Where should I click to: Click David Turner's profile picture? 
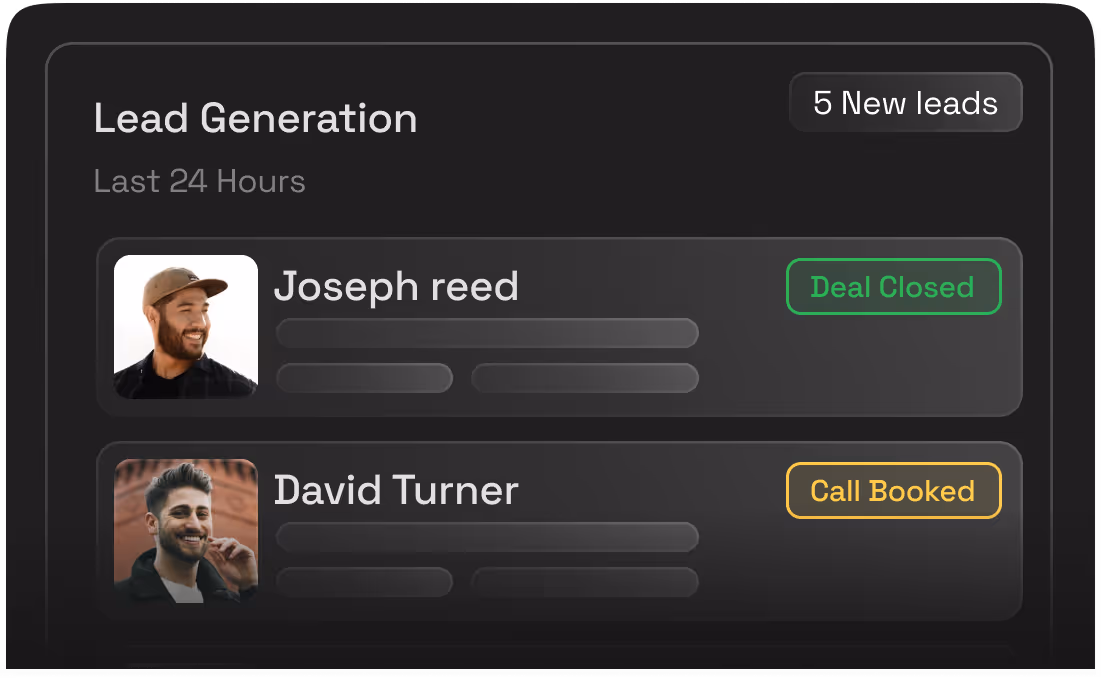coord(186,530)
